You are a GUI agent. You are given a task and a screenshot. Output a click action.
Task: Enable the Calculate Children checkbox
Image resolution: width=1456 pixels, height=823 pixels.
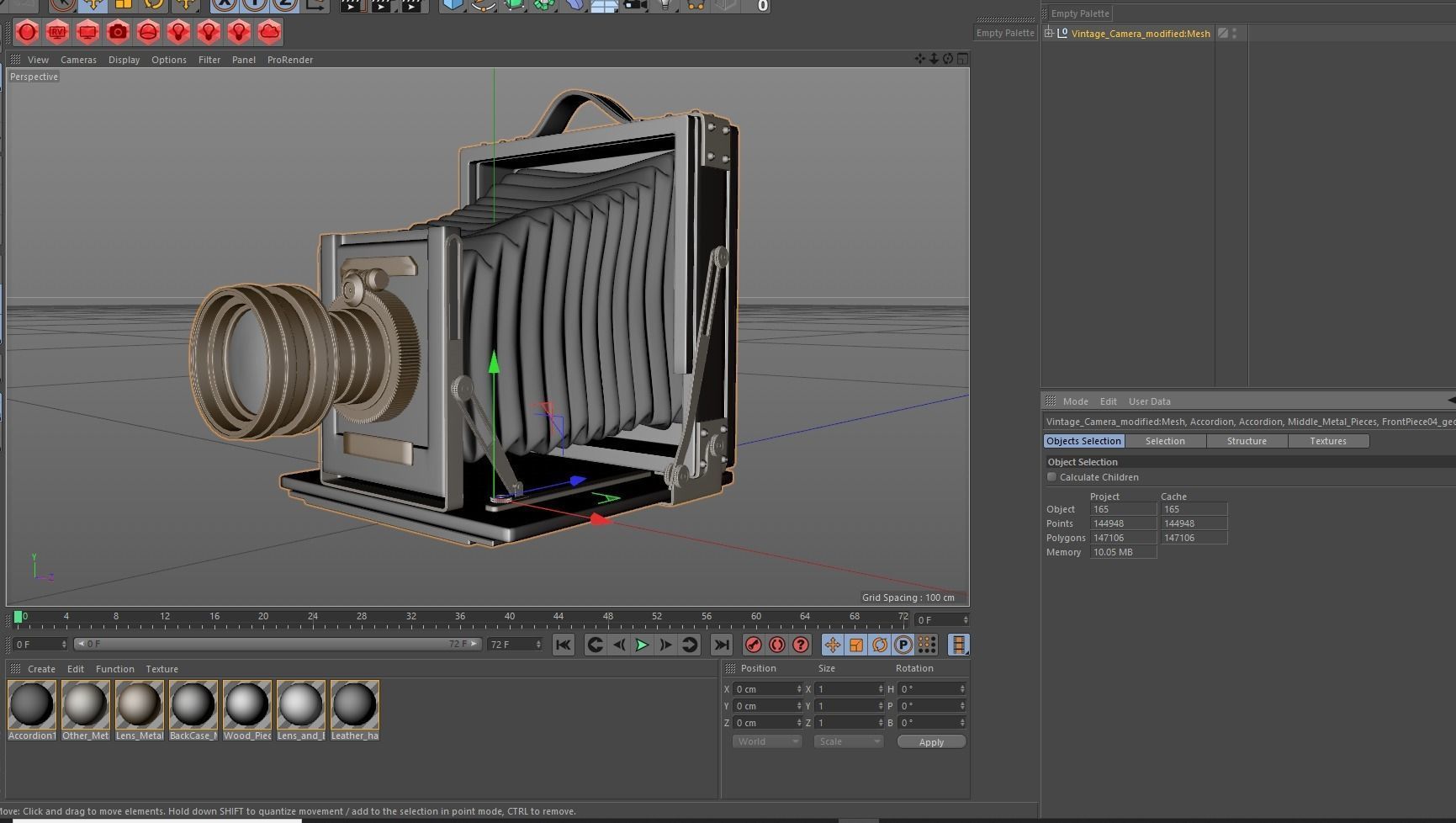click(x=1051, y=477)
